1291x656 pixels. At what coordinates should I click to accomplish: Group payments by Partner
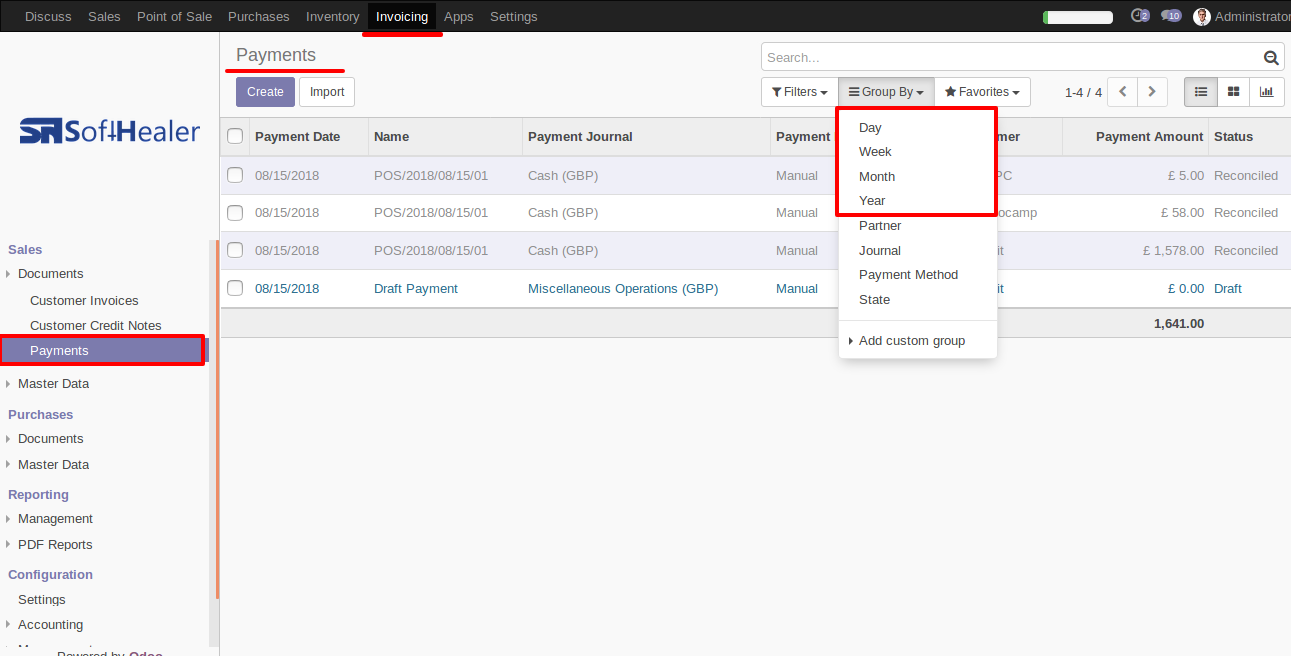pos(880,226)
